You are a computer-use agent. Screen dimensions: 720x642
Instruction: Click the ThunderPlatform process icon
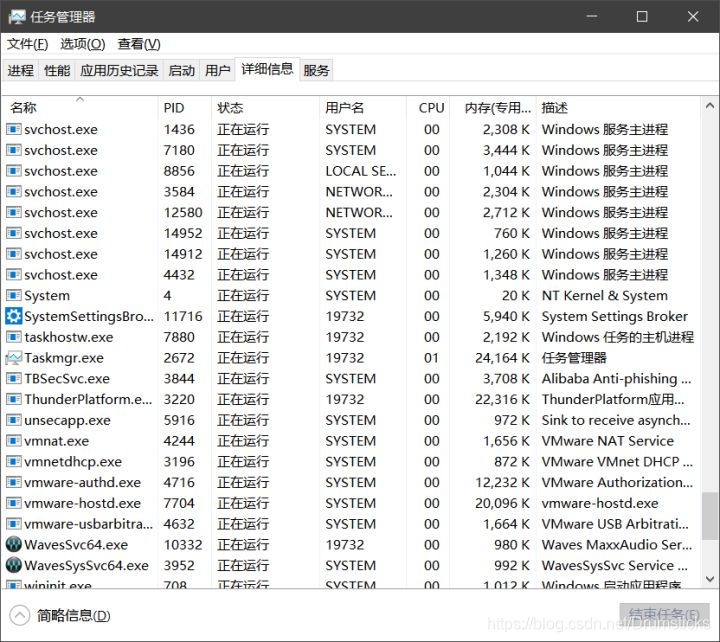(x=14, y=399)
